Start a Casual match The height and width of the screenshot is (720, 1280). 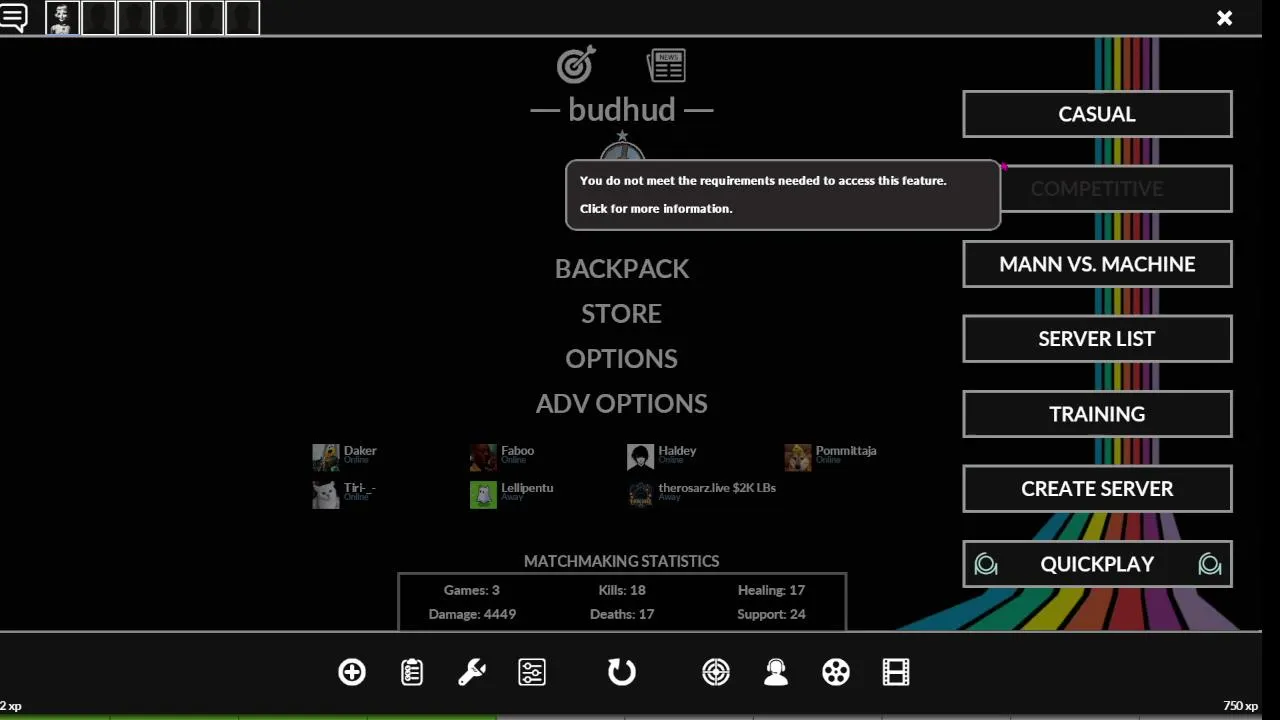1097,114
